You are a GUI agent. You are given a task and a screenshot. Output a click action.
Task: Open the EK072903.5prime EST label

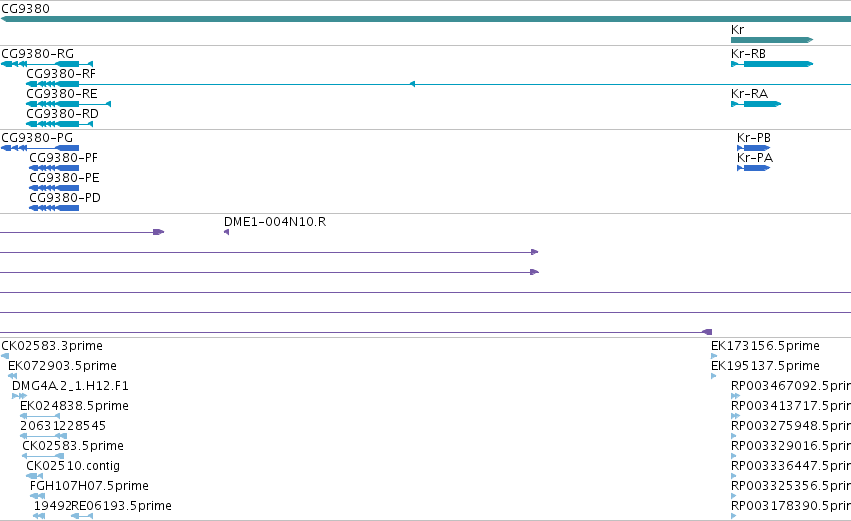click(62, 366)
